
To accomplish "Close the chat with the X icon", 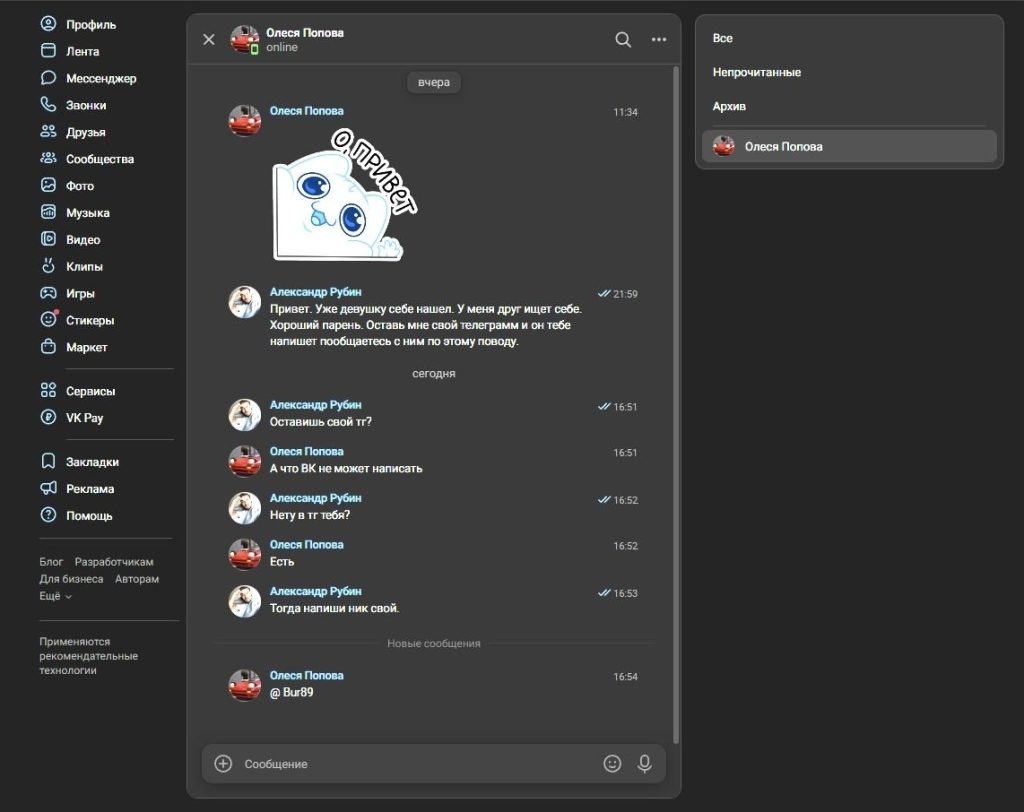I will pos(209,40).
